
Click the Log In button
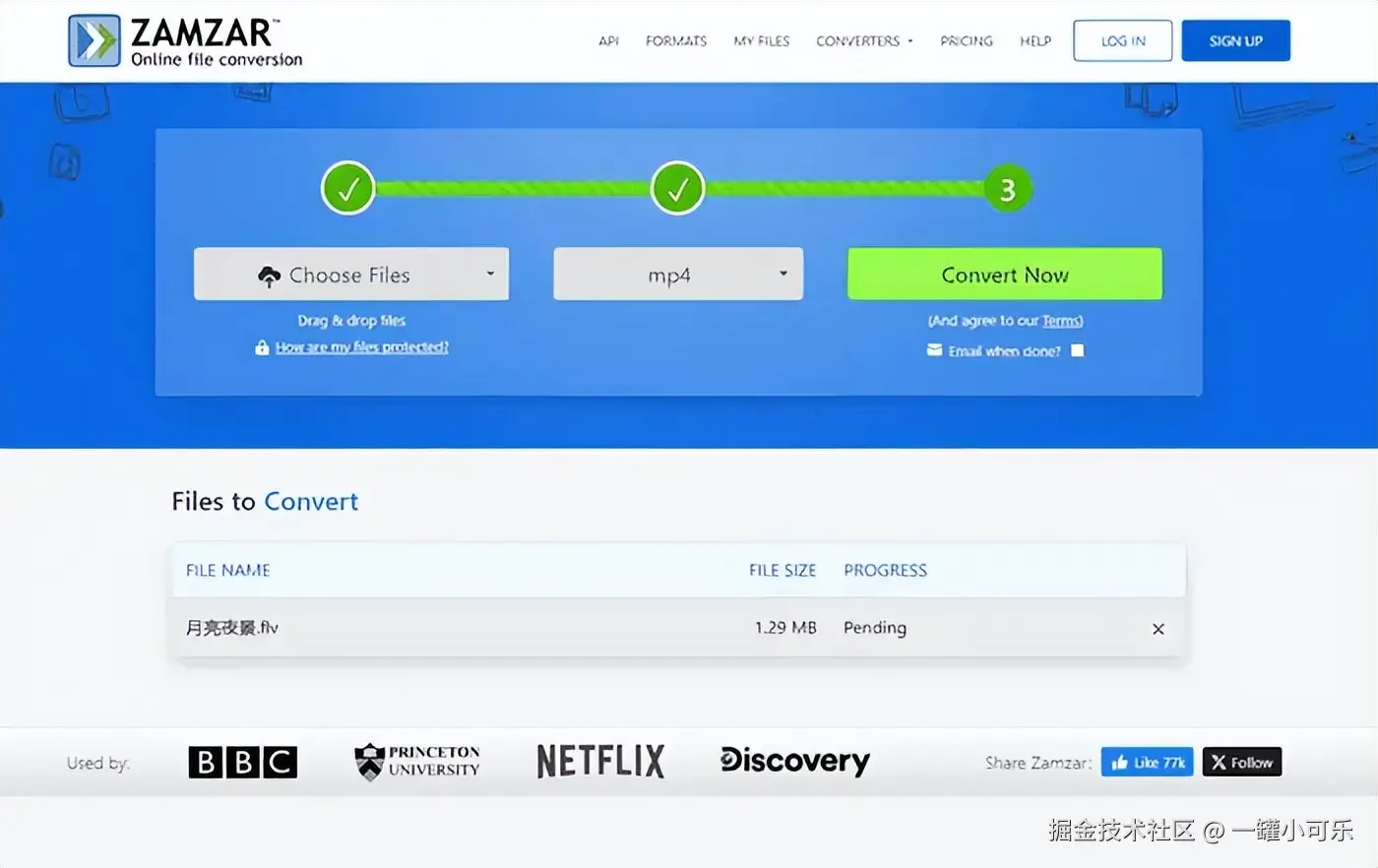point(1123,40)
